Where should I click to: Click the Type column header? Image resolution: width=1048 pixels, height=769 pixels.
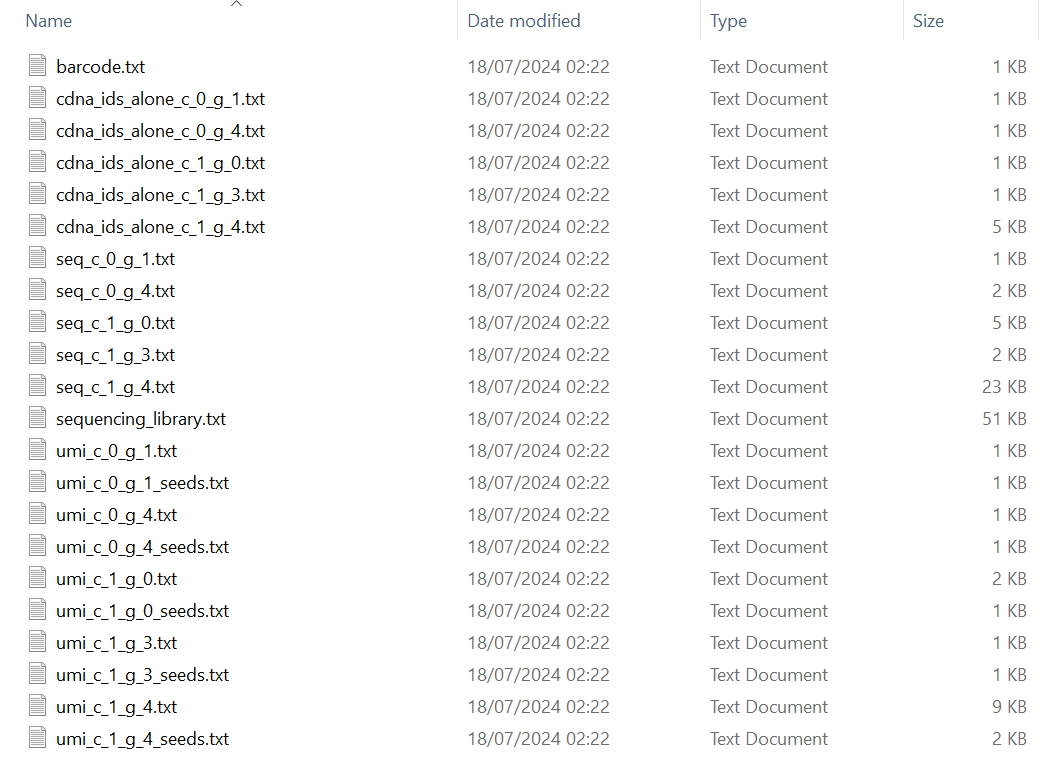(729, 21)
